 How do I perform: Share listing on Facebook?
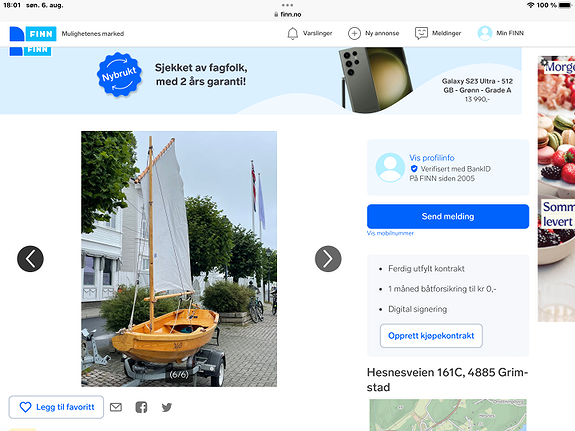[x=141, y=407]
